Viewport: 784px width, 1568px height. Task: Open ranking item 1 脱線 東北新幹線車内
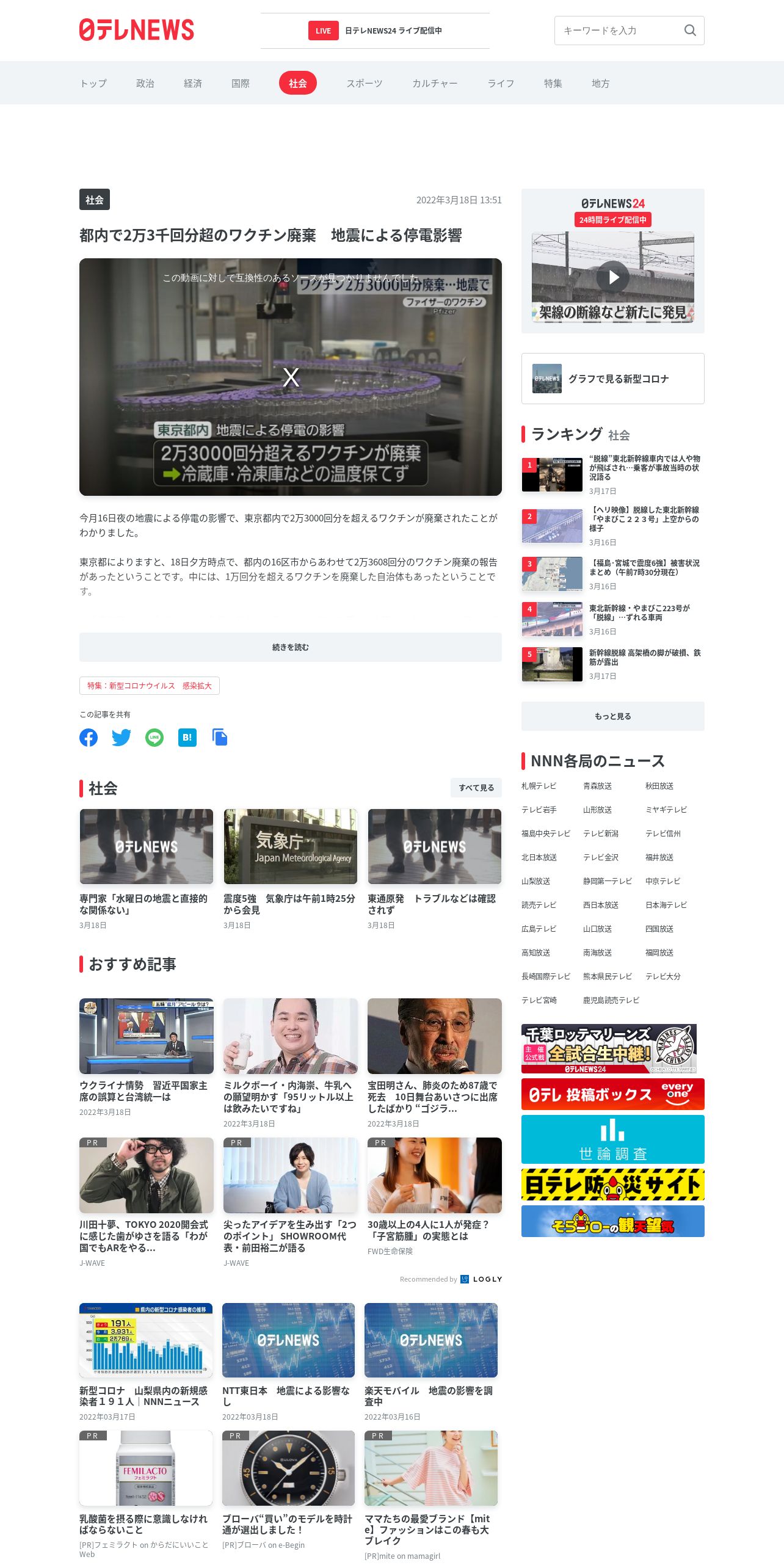pos(612,475)
